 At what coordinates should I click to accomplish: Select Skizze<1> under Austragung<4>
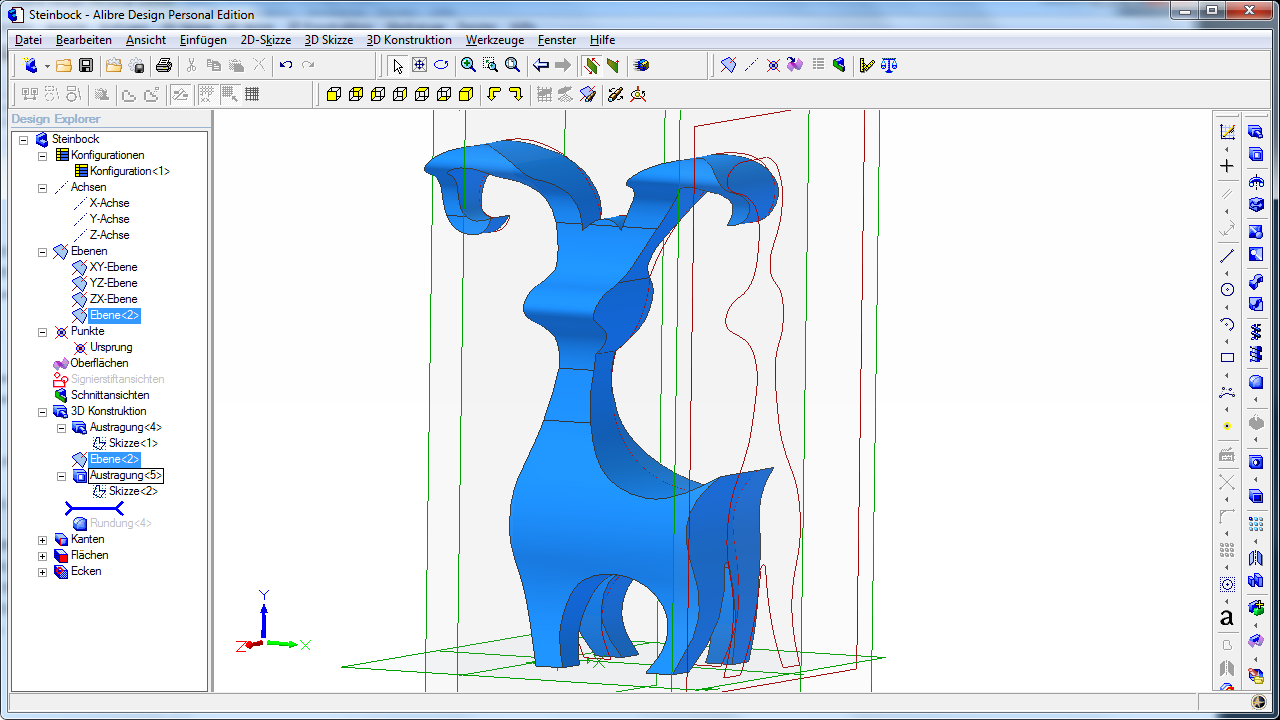(x=133, y=443)
